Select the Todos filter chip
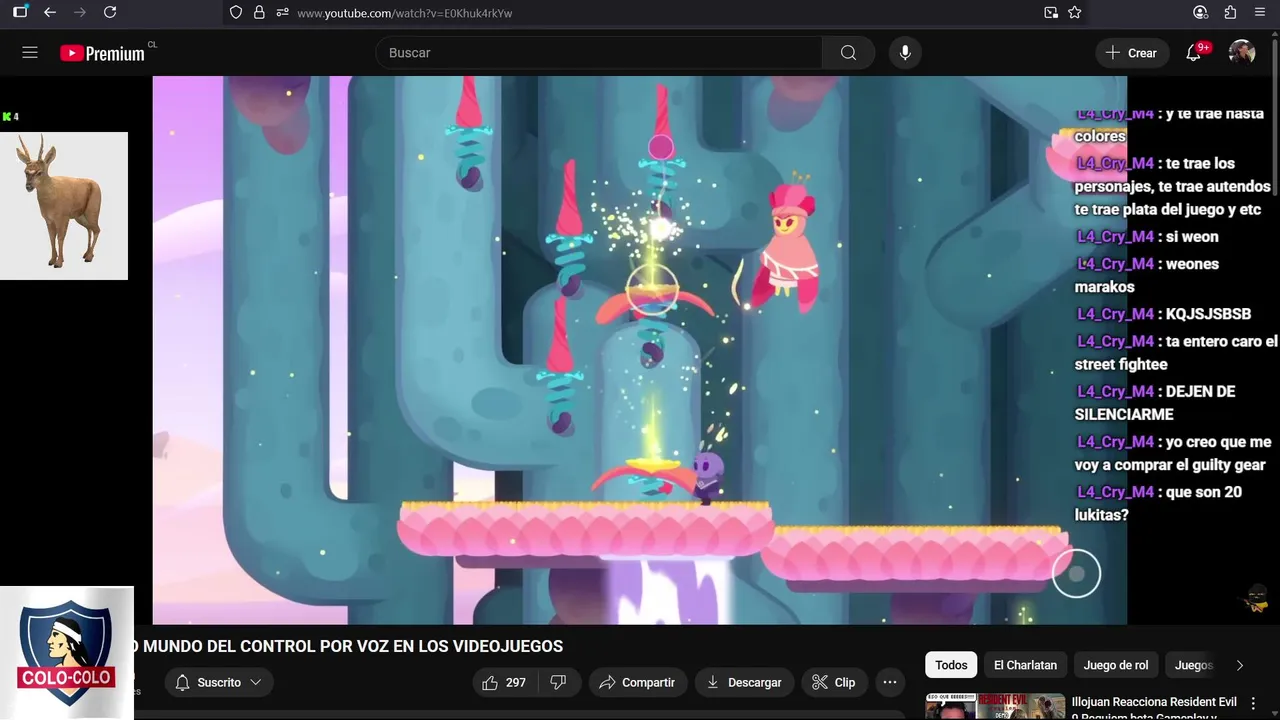The image size is (1280, 720). point(951,665)
